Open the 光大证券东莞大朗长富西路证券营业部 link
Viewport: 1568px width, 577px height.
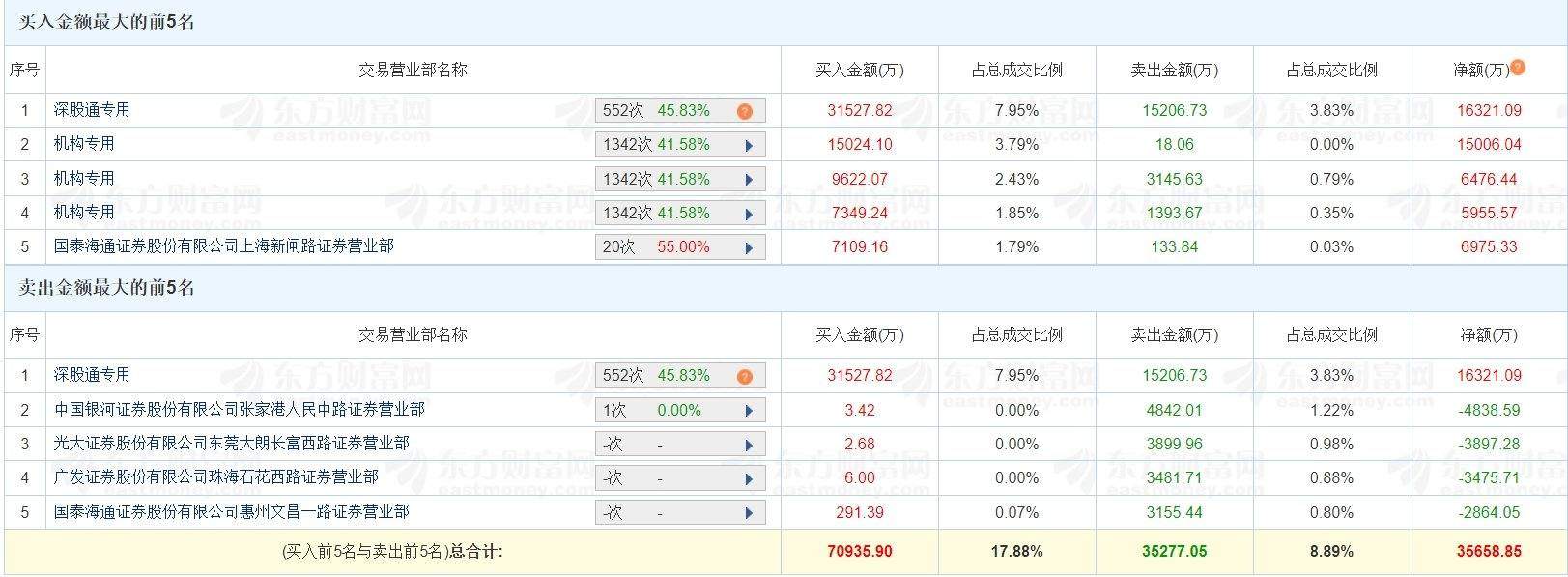click(x=231, y=444)
